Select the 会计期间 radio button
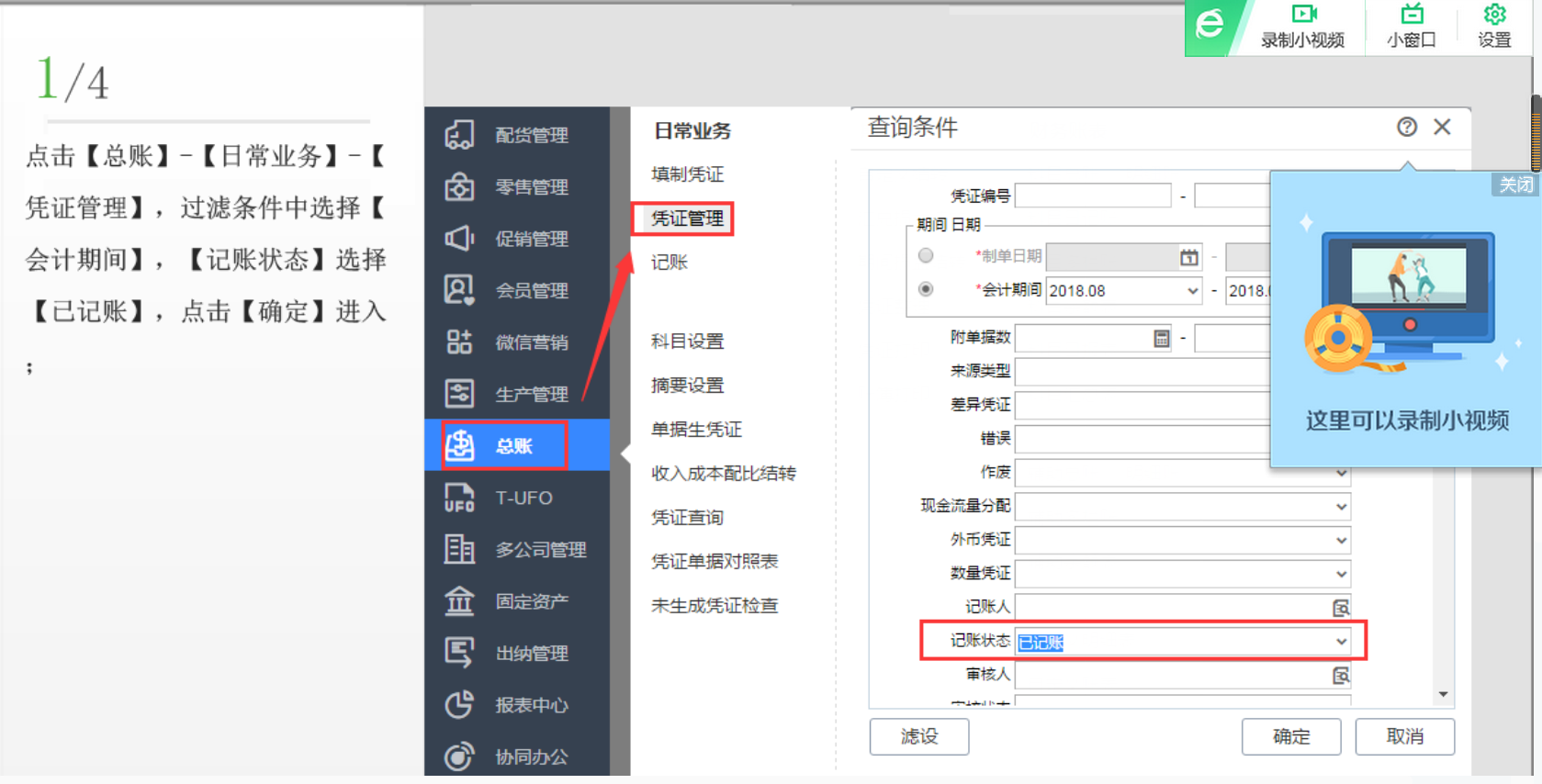This screenshot has width=1542, height=784. pos(926,289)
